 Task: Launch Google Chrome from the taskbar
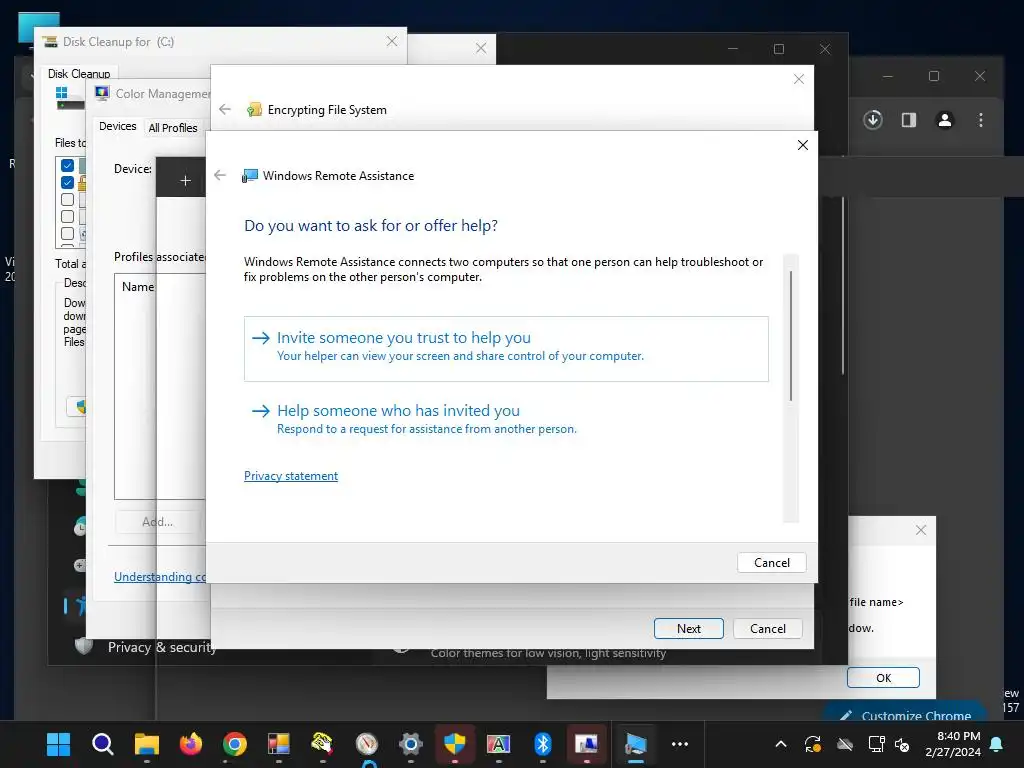coord(234,743)
